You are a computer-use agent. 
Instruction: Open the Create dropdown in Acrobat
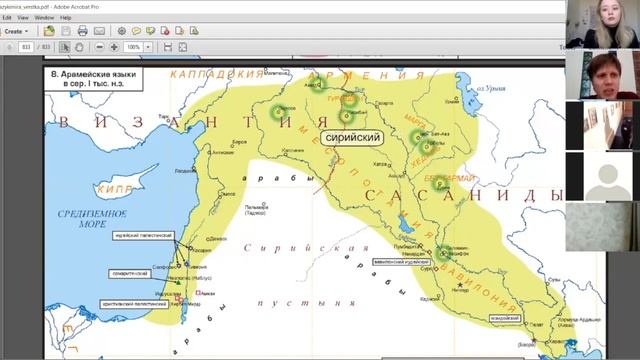(16, 31)
